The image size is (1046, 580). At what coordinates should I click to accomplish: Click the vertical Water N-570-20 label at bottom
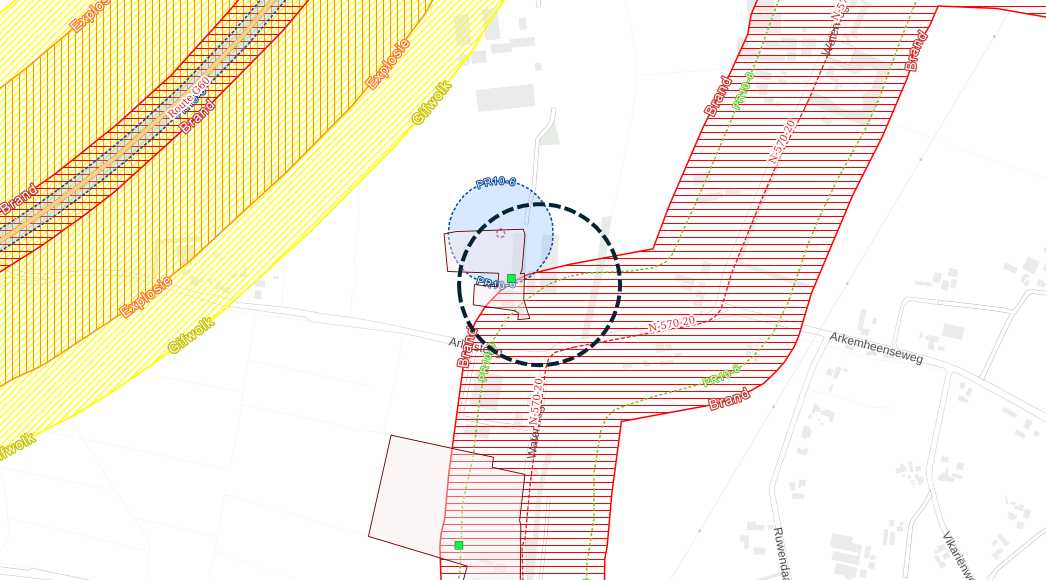coord(535,418)
